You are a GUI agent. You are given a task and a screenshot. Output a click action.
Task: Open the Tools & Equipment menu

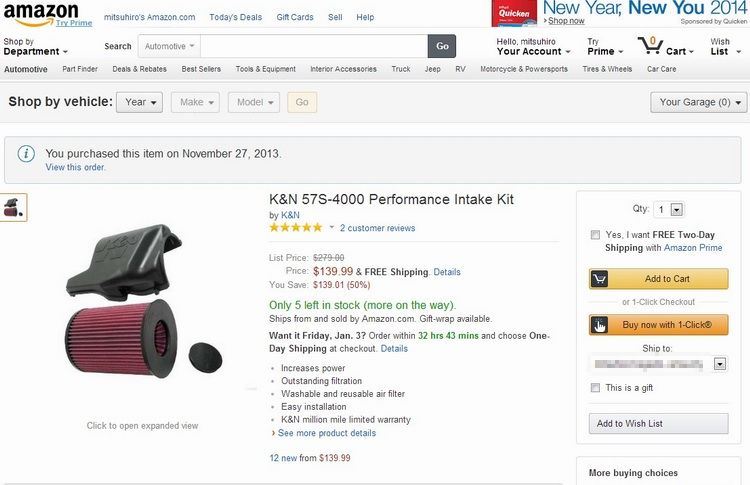tap(265, 69)
